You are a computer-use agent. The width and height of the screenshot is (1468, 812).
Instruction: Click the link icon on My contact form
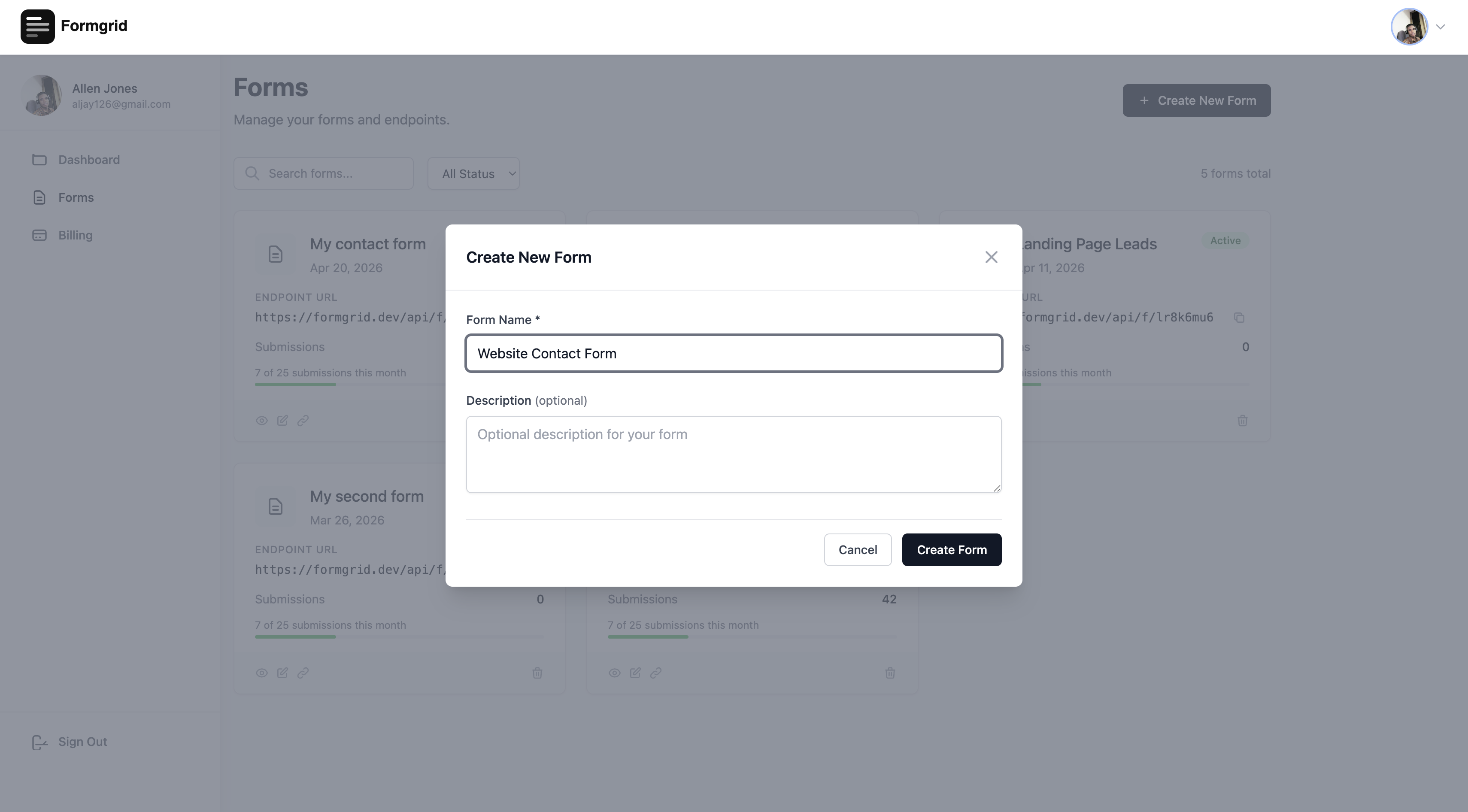tap(303, 420)
